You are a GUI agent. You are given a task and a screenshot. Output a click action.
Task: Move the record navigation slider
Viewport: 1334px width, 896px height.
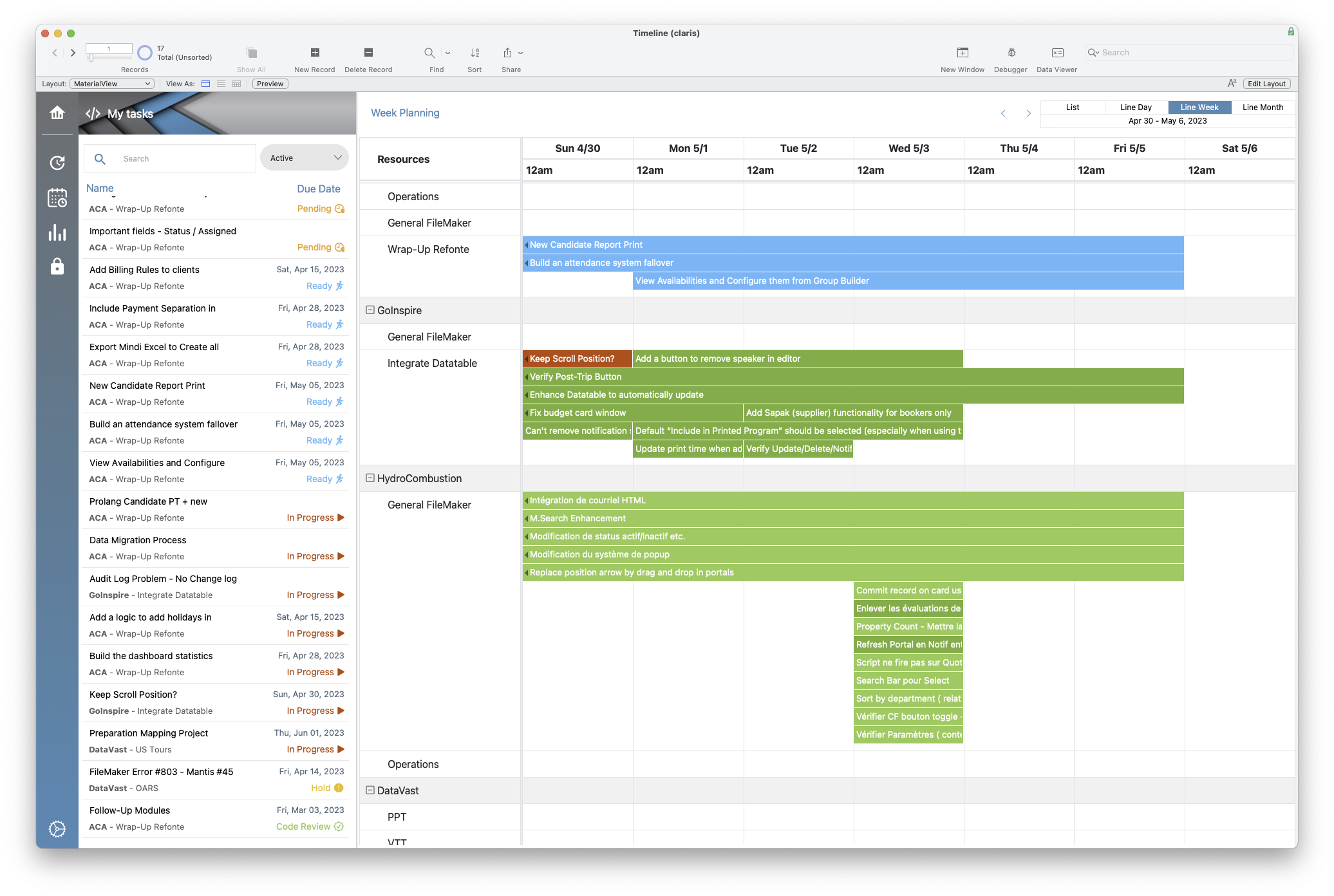89,57
